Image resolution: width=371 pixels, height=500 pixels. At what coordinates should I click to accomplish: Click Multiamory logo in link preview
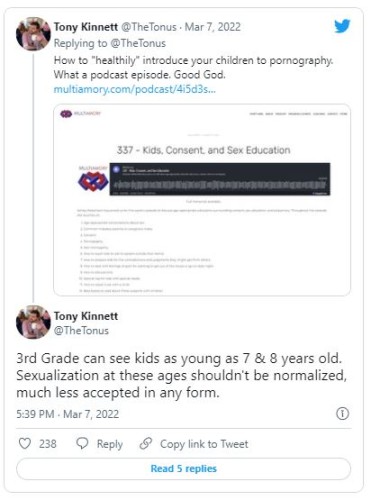coord(80,114)
